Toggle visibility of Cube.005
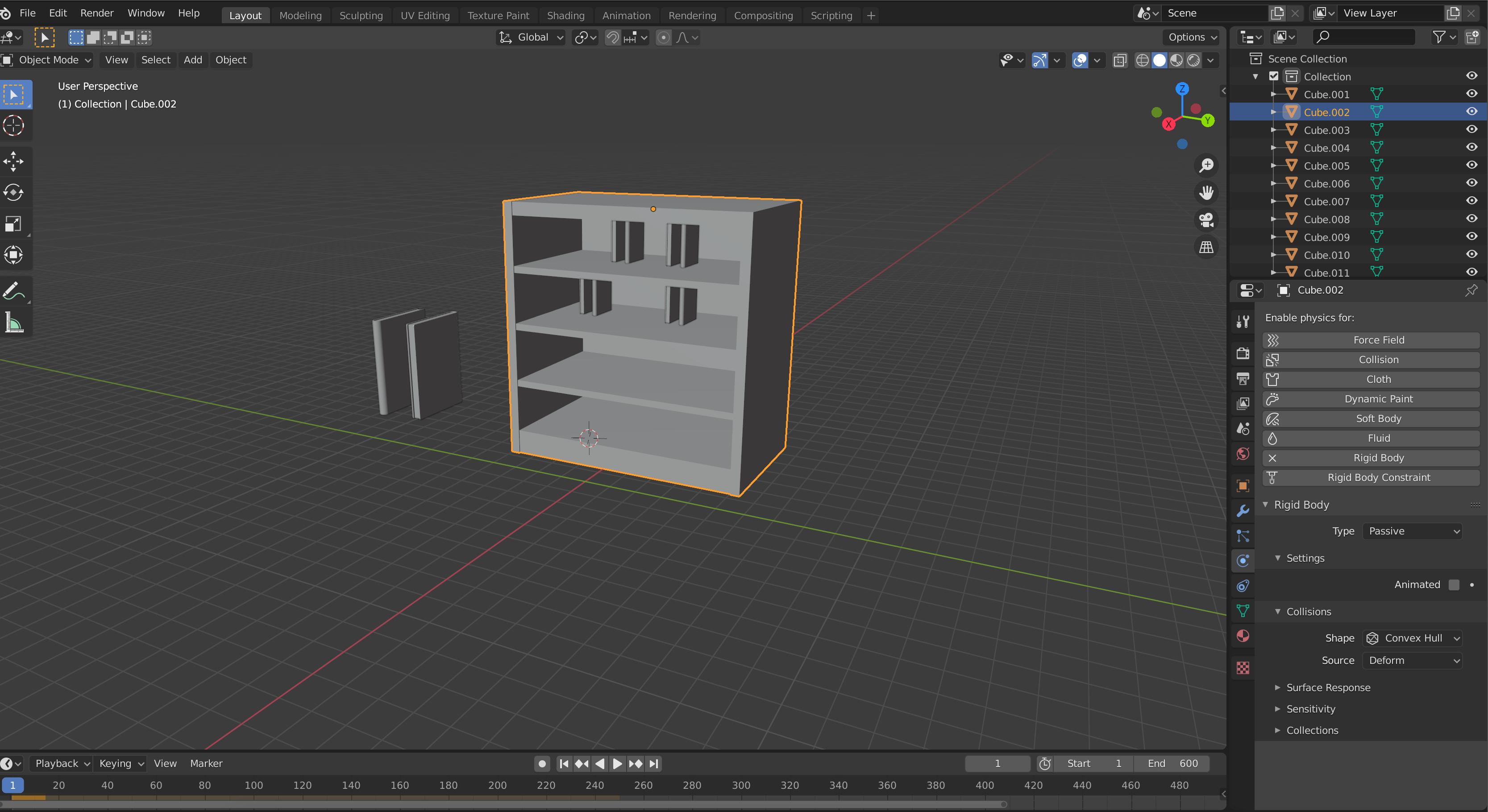The width and height of the screenshot is (1488, 812). tap(1471, 165)
